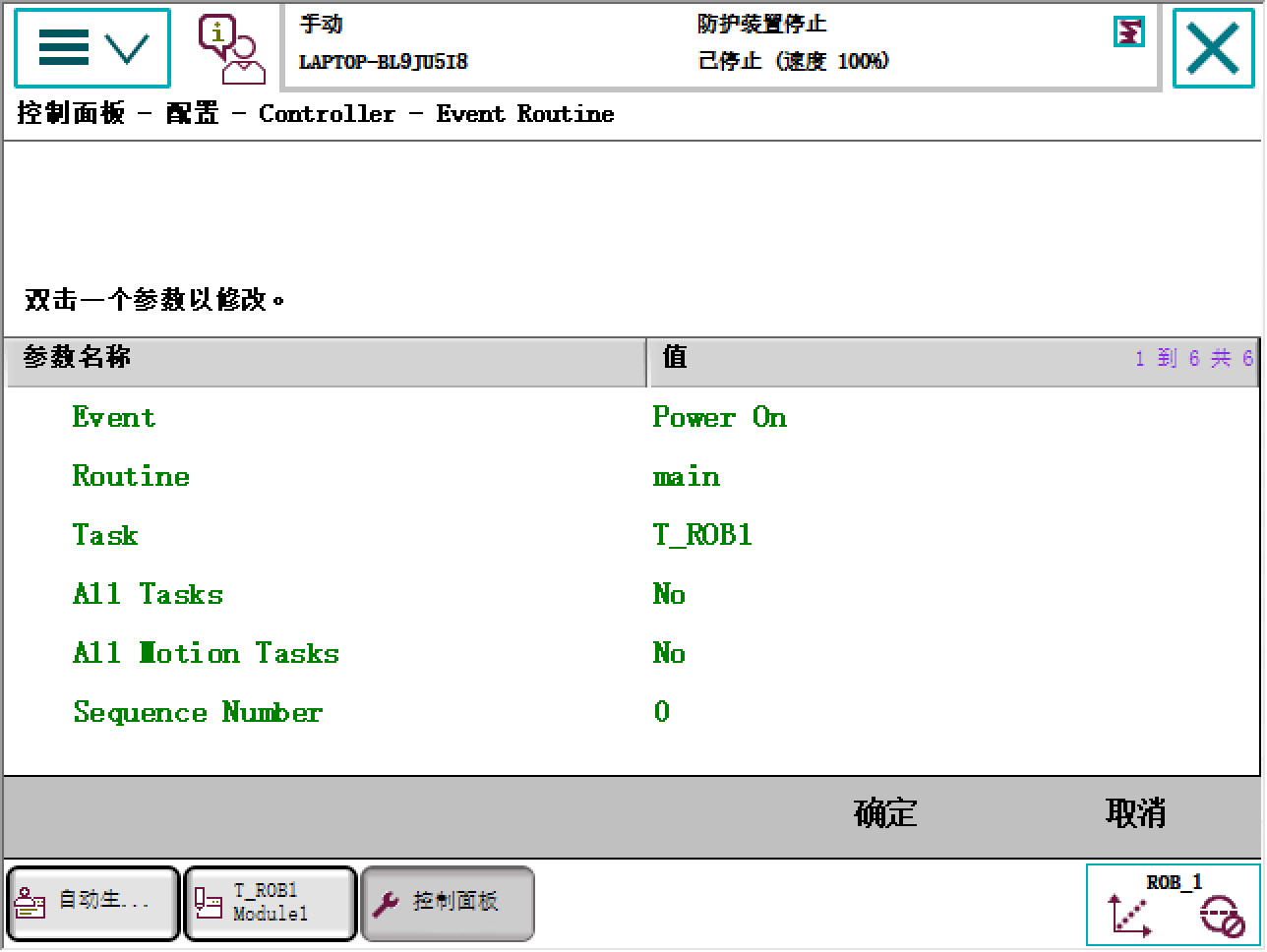Click the wrench icon on 控制面板 tab
This screenshot has height=952, width=1267.
point(386,903)
